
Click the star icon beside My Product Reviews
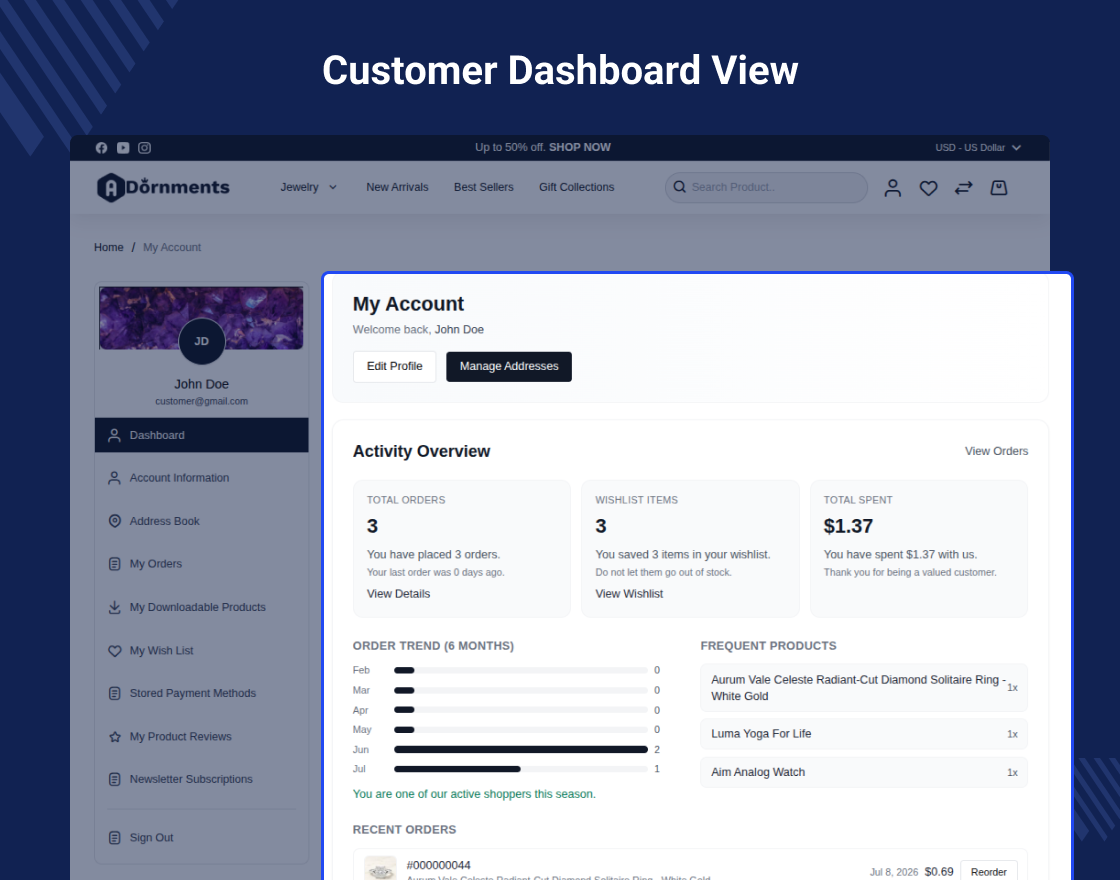pyautogui.click(x=114, y=736)
